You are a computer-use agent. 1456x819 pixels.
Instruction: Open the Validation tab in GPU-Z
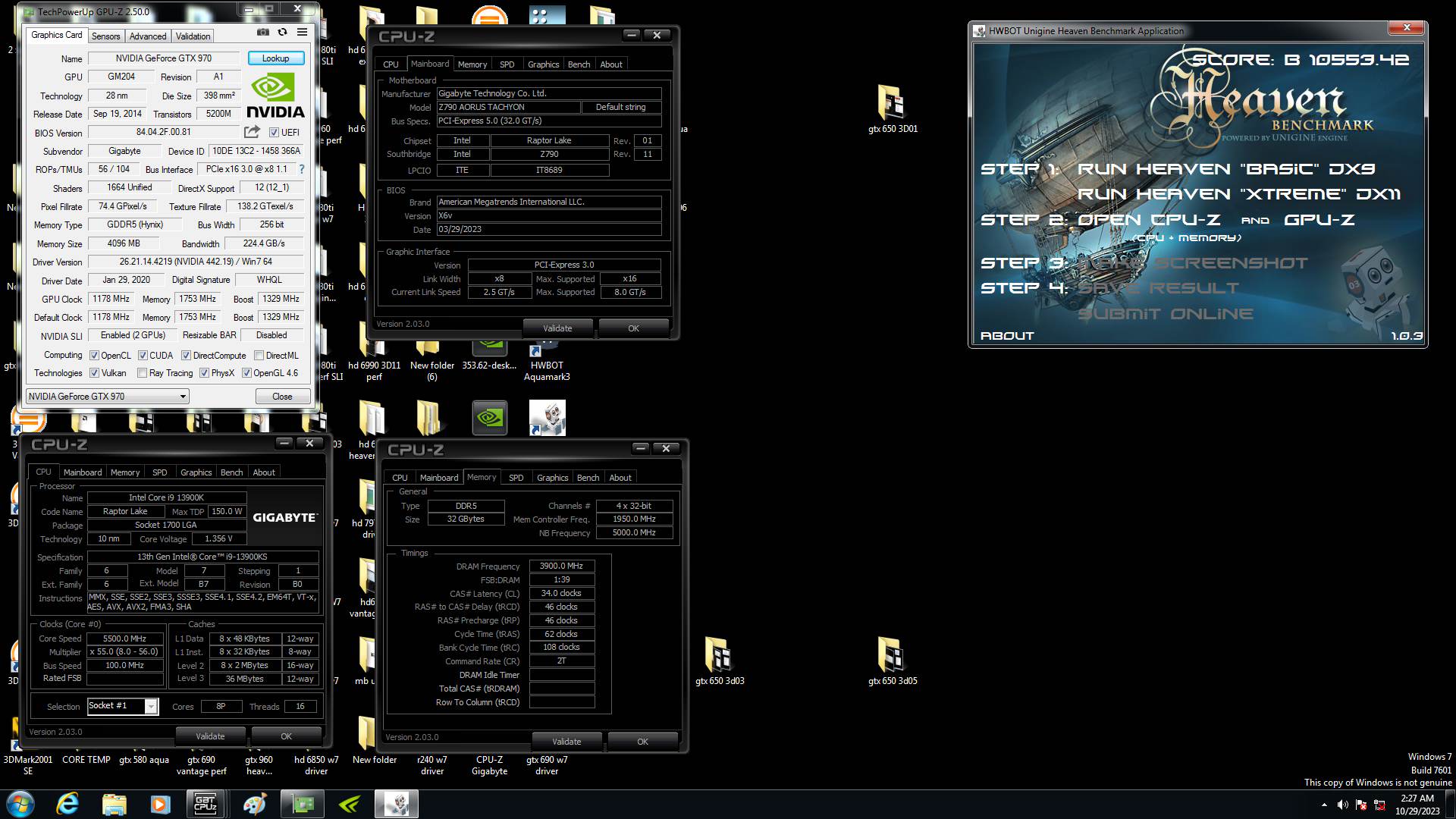193,36
